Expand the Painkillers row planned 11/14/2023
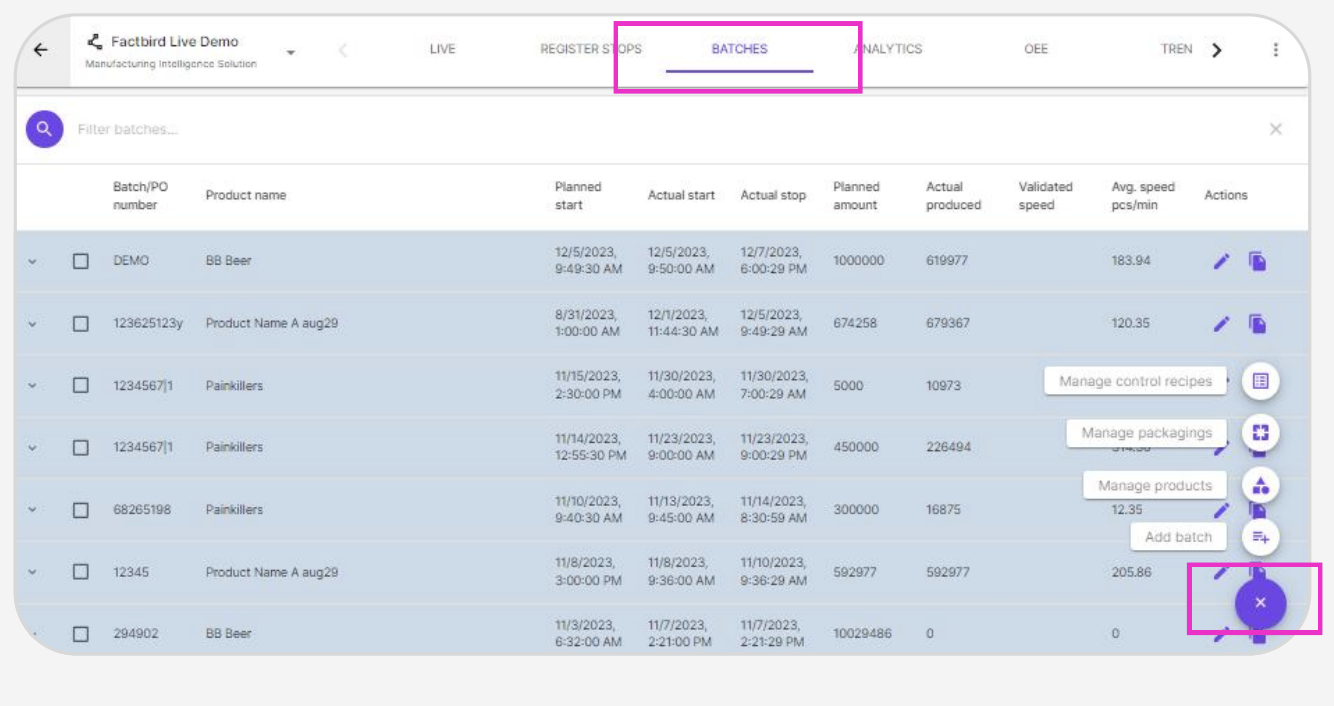The width and height of the screenshot is (1334, 706). (x=32, y=448)
